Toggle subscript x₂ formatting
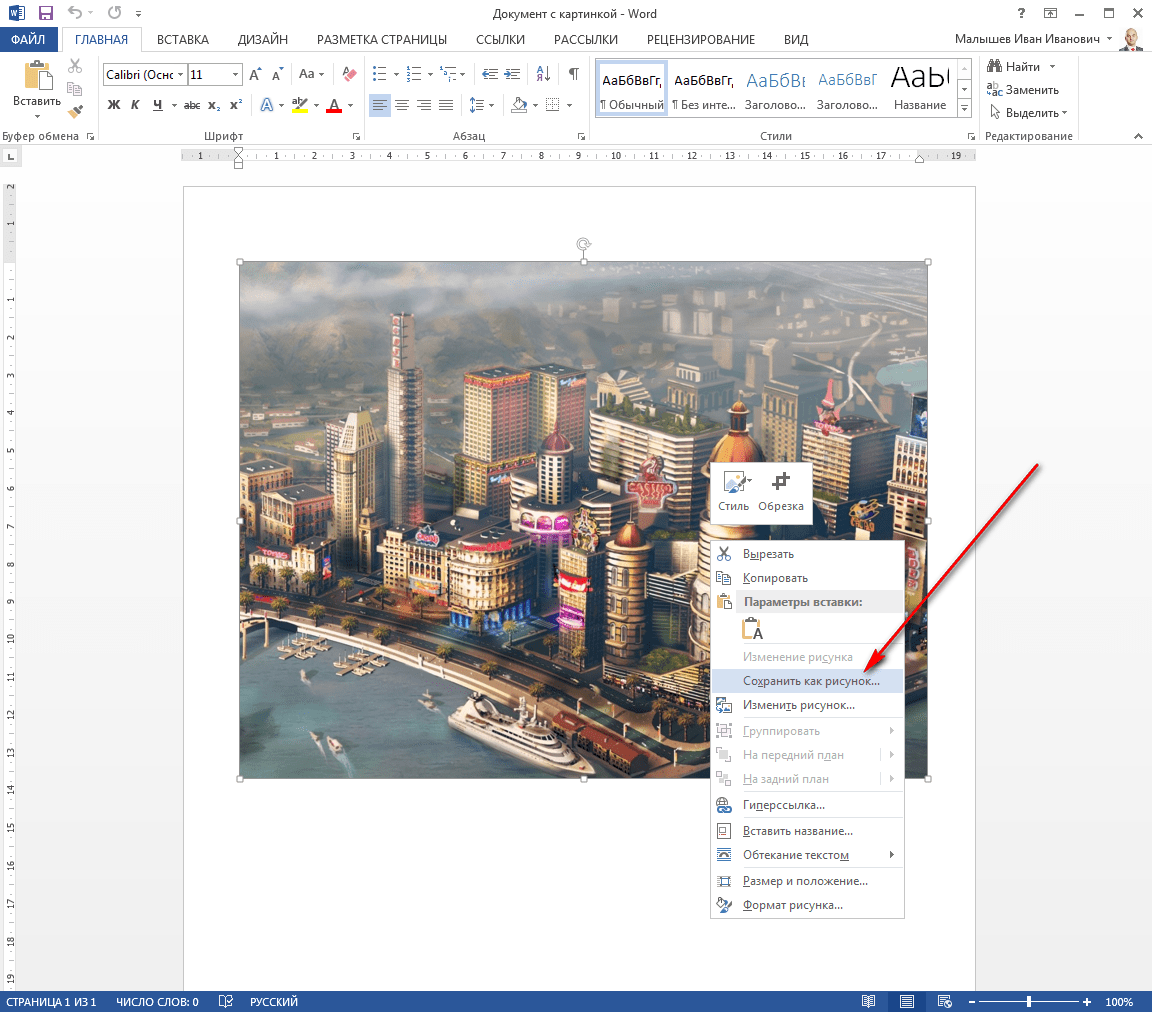Image resolution: width=1152 pixels, height=1012 pixels. (214, 105)
